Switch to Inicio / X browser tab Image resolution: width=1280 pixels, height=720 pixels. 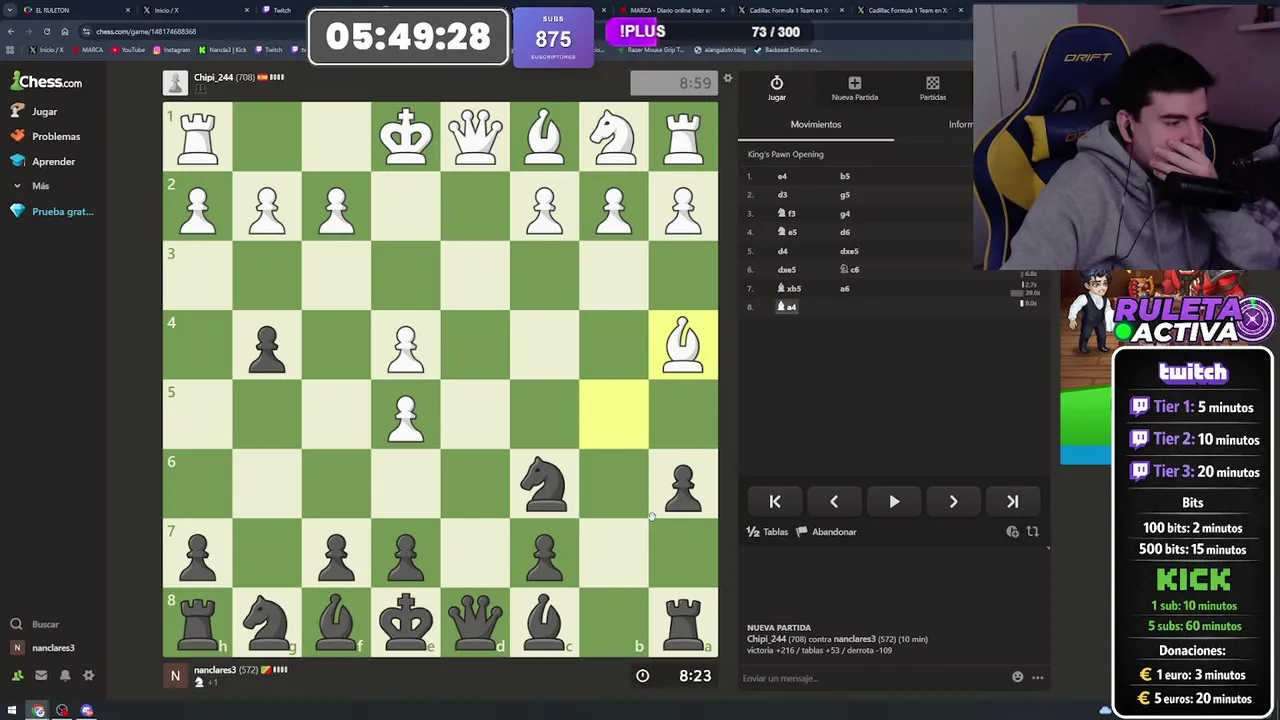pyautogui.click(x=195, y=10)
